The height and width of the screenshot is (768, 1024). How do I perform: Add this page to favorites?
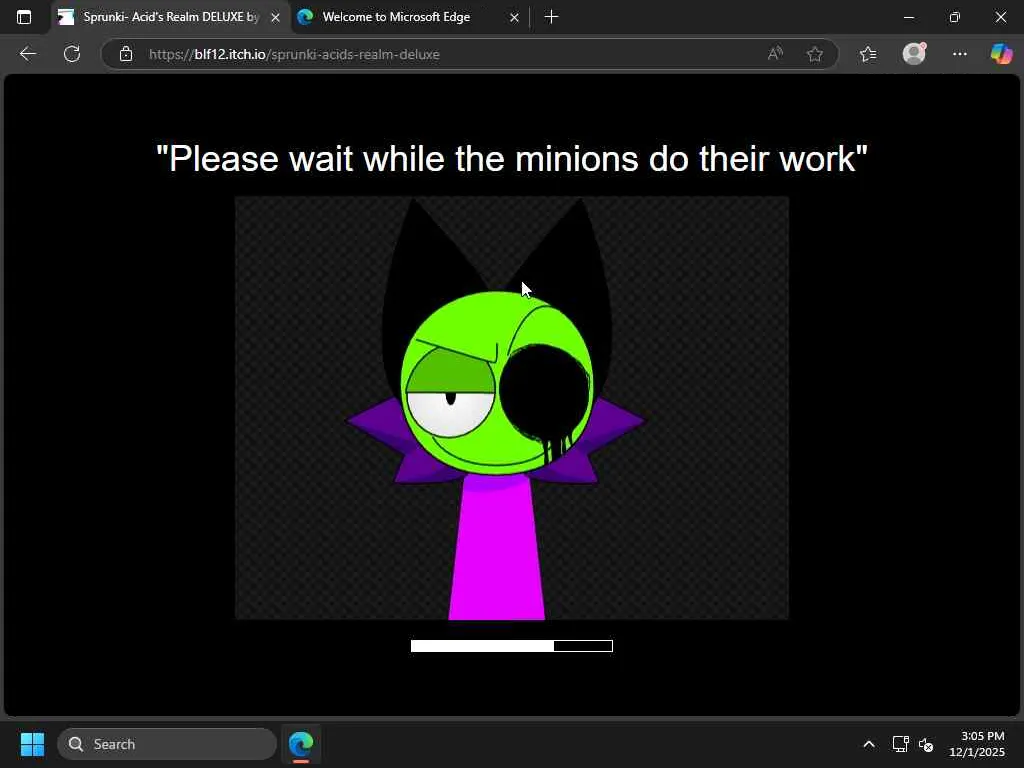point(814,54)
